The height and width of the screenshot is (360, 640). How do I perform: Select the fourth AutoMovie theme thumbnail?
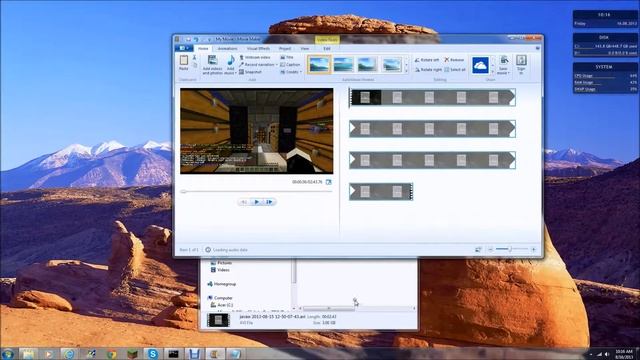392,64
